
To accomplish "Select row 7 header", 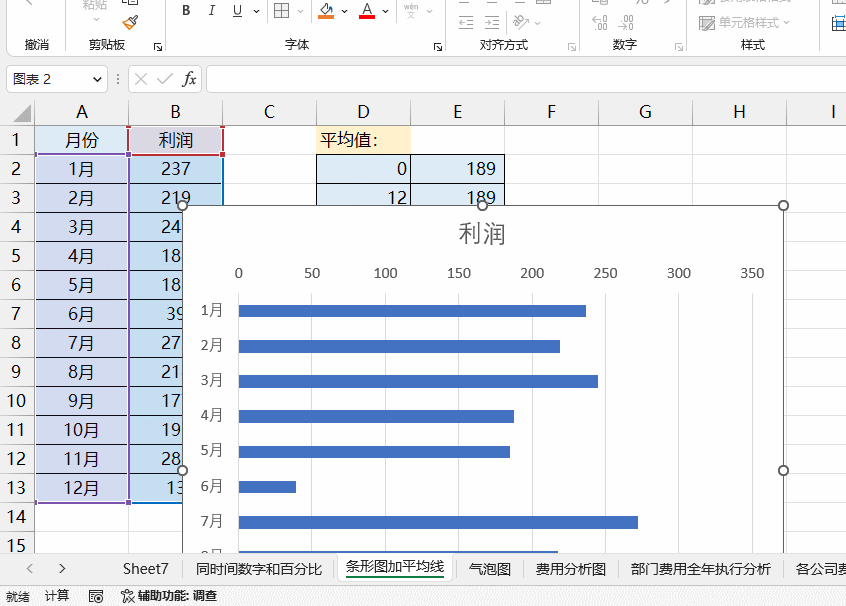I will click(16, 314).
